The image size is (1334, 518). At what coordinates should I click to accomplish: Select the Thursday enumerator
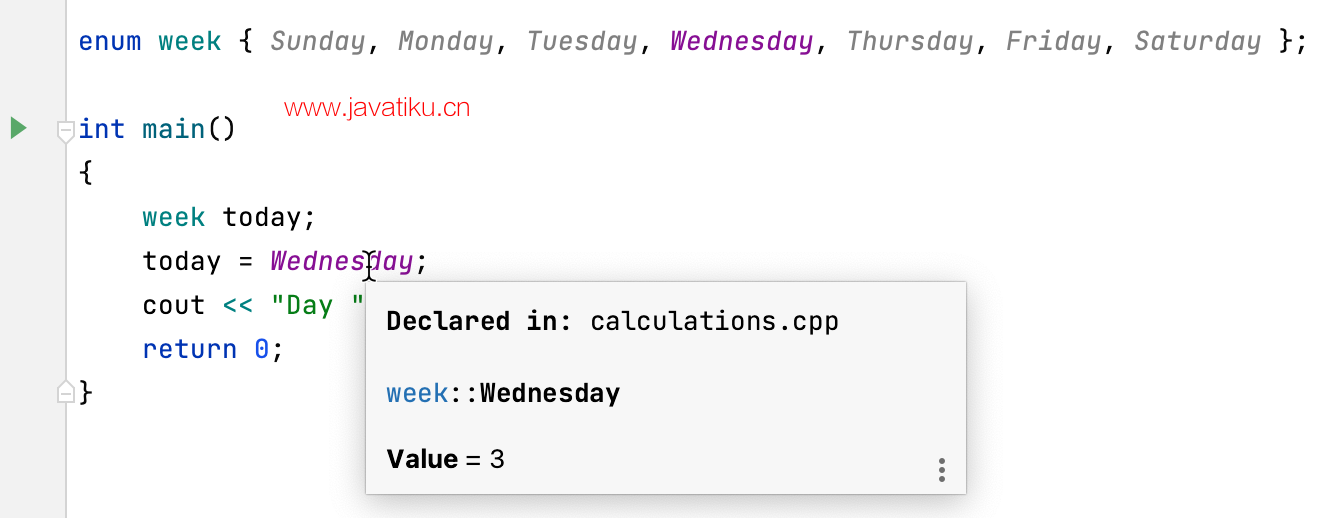click(909, 42)
